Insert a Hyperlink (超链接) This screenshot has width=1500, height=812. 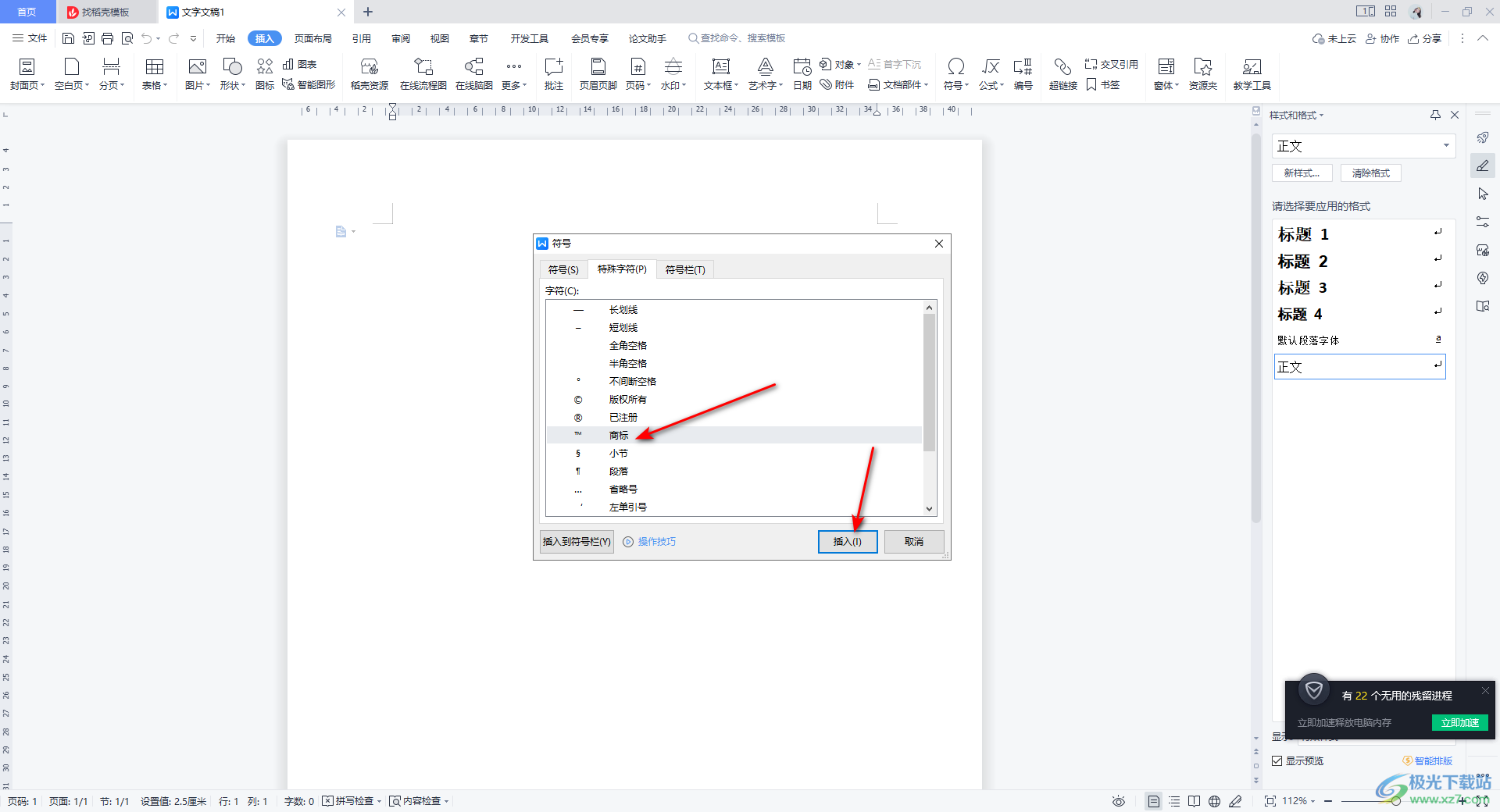click(1063, 74)
